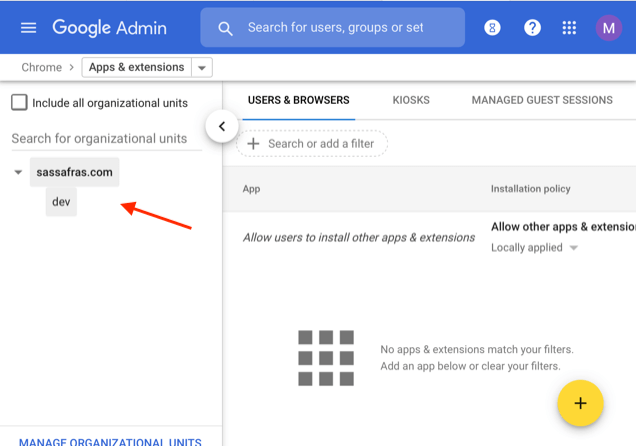636x446 pixels.
Task: Open the account avatar M
Action: click(x=608, y=28)
